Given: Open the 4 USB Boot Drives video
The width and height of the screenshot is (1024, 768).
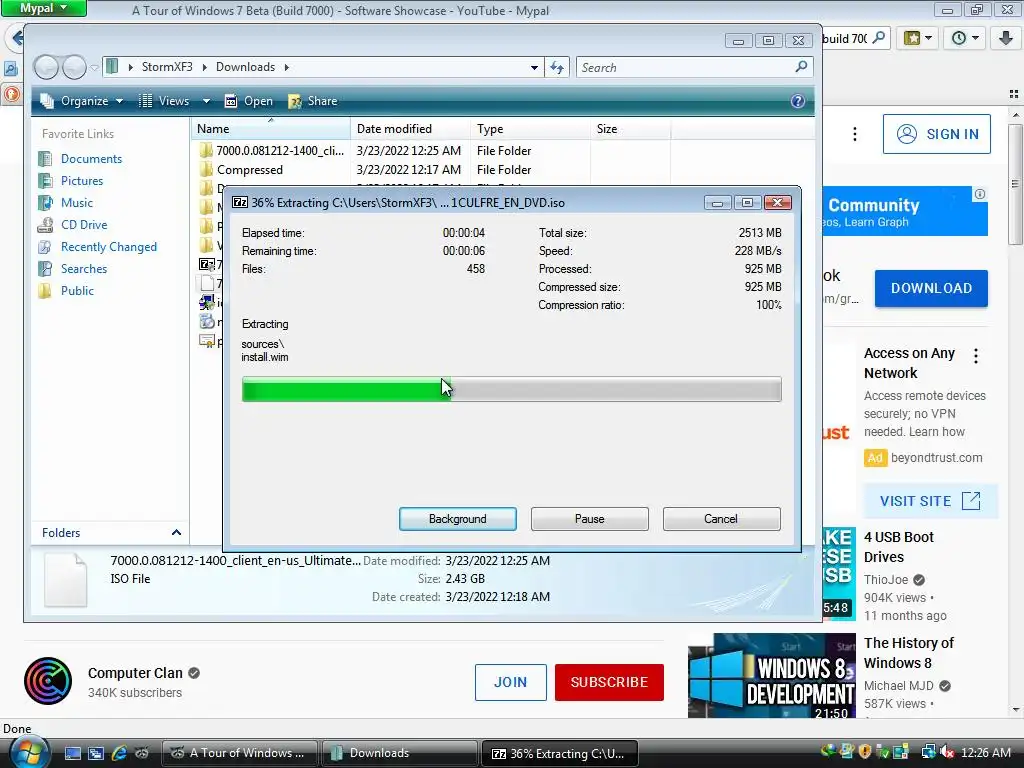Looking at the screenshot, I should (899, 547).
